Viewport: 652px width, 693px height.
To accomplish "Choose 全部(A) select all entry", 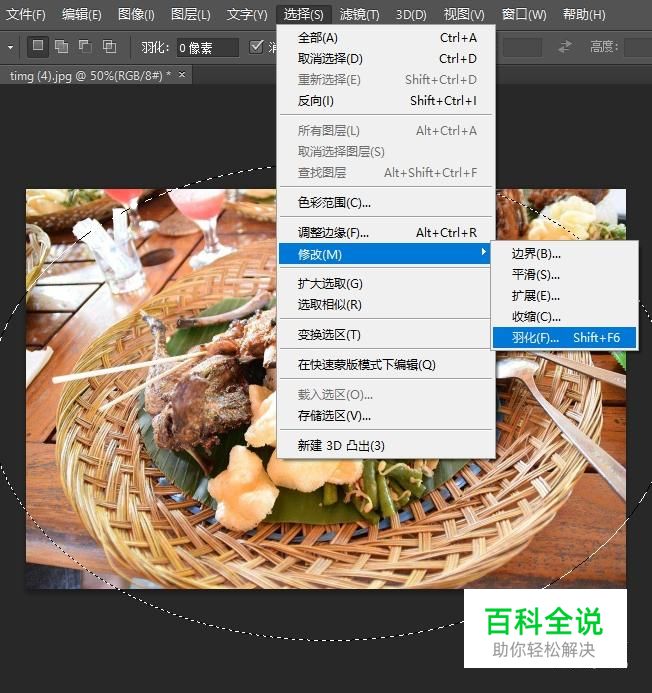I will tap(386, 38).
